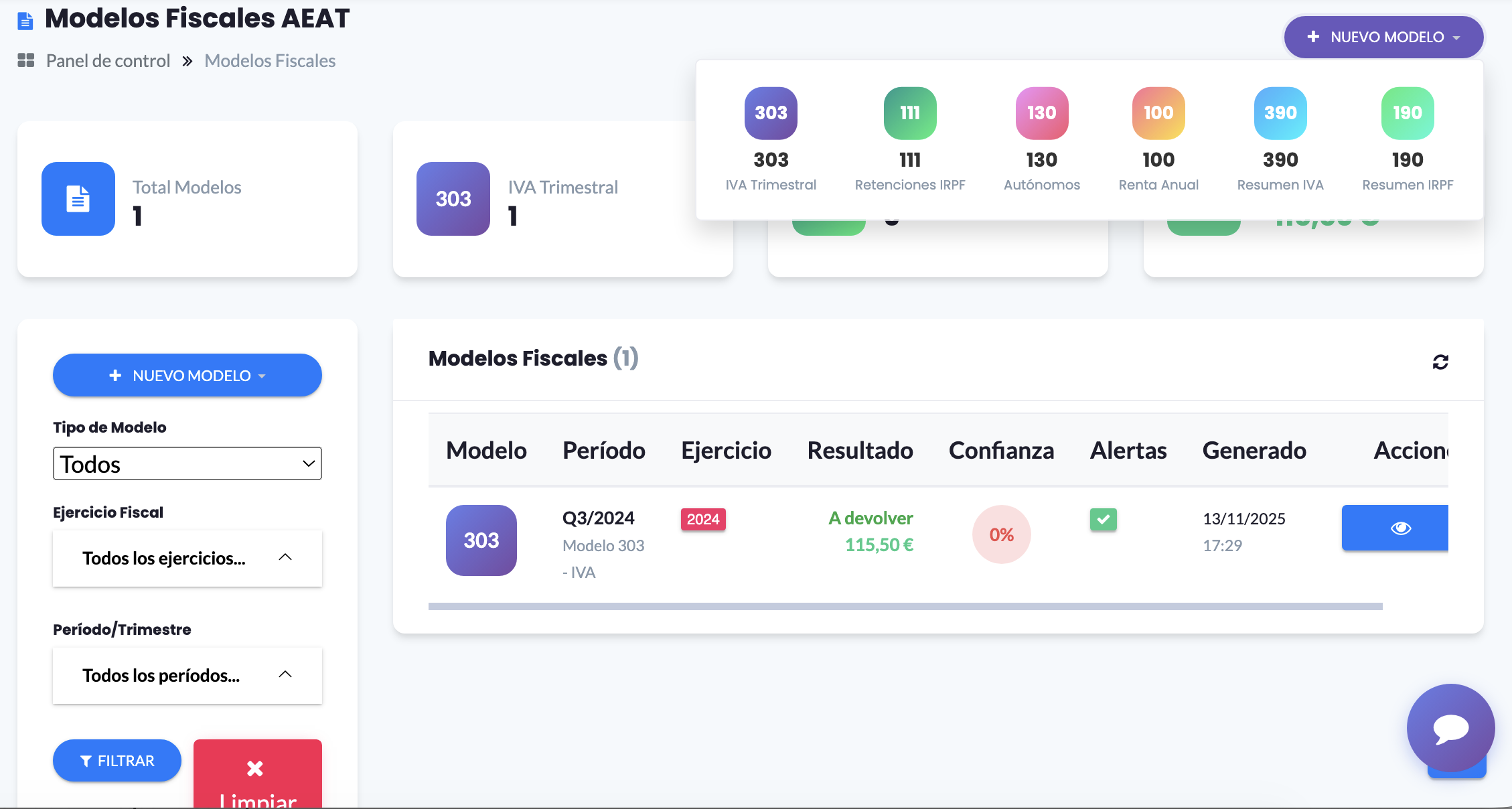Pick the 100 Renta Anual model icon
The width and height of the screenshot is (1512, 809).
(1158, 114)
